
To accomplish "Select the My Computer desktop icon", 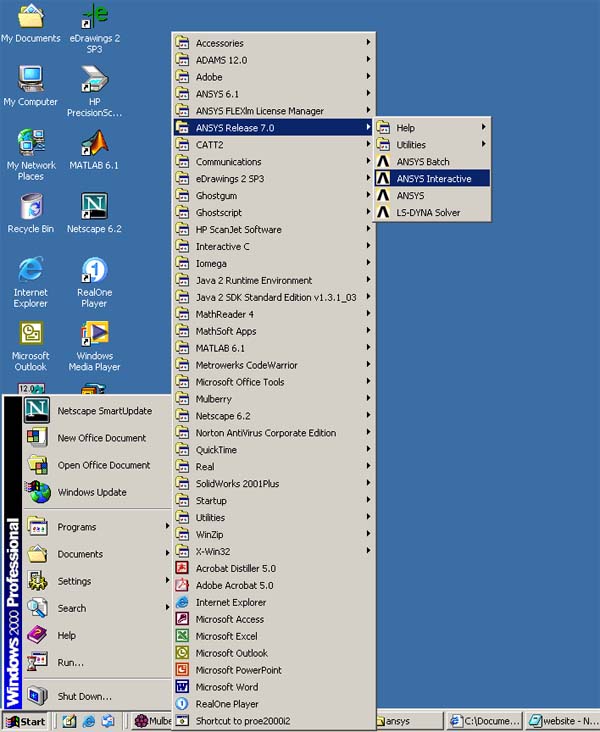I will (x=31, y=86).
